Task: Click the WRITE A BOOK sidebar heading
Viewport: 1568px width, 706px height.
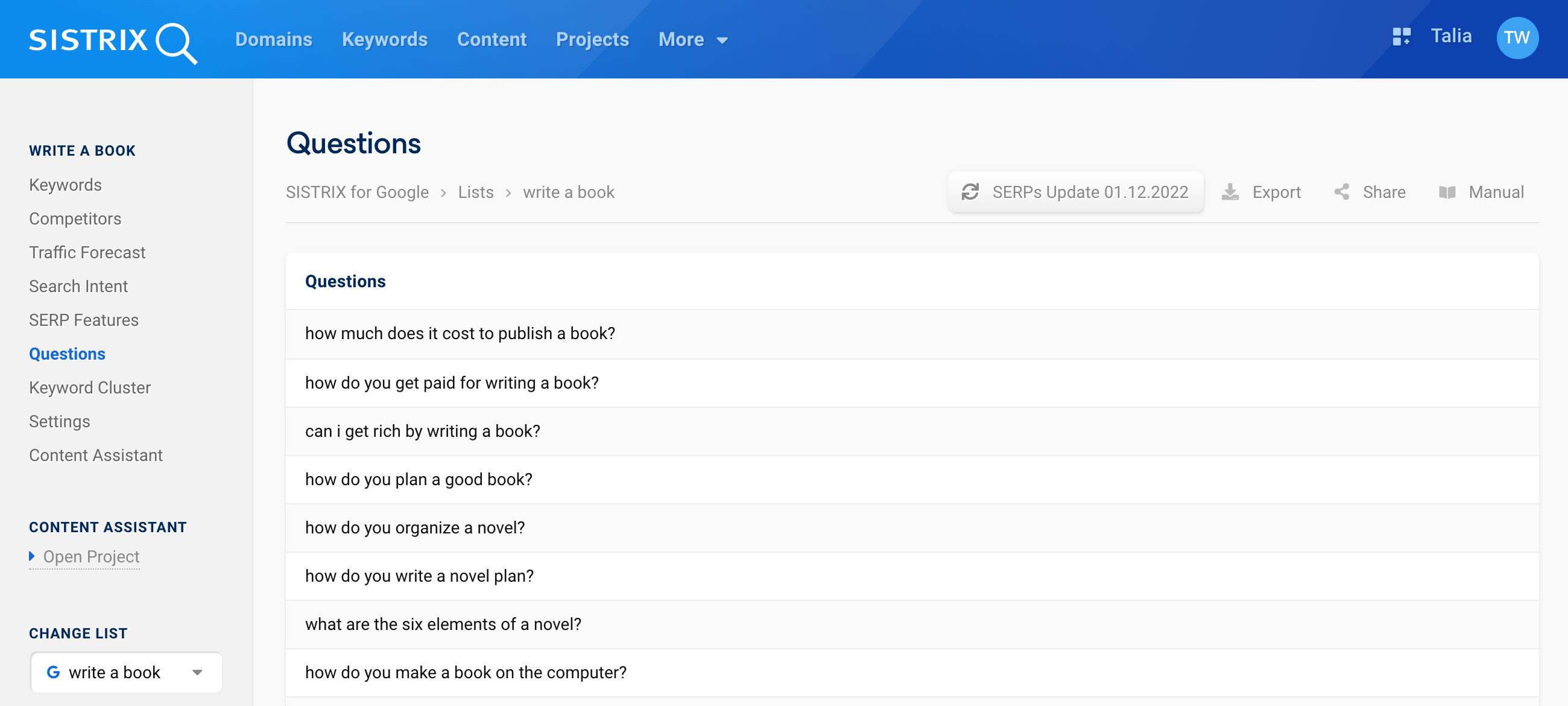Action: click(82, 150)
